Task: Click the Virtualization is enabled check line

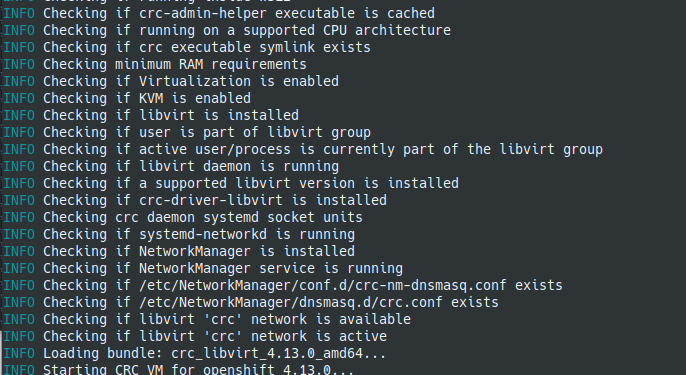Action: [x=171, y=81]
